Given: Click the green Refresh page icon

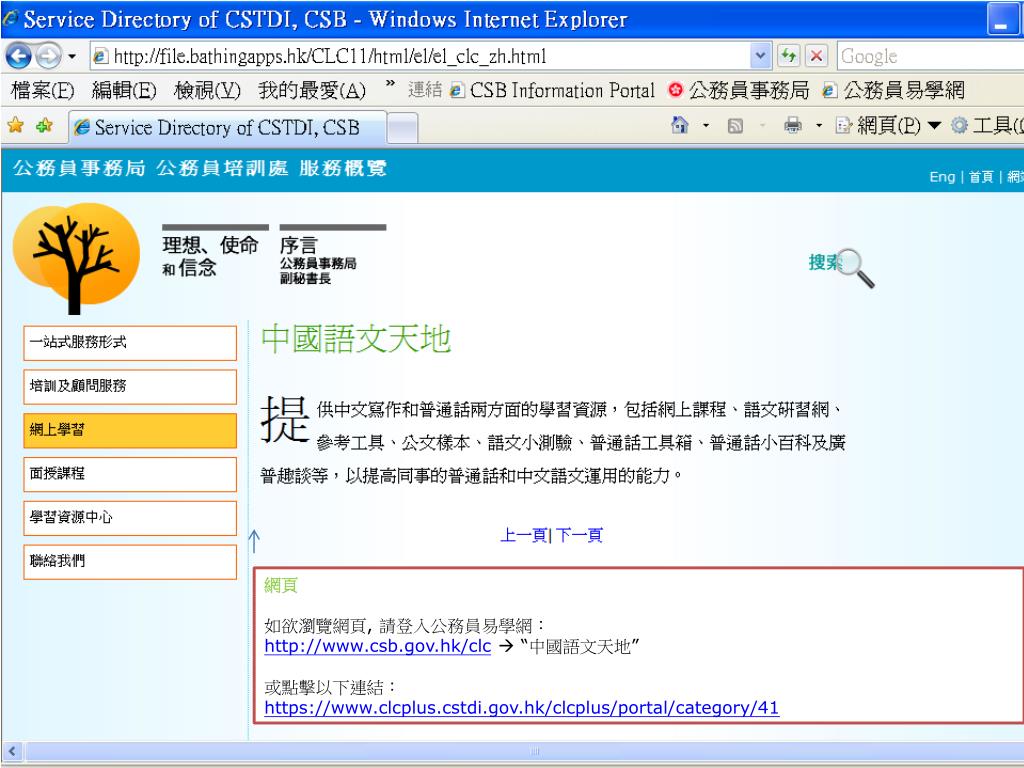Looking at the screenshot, I should 788,56.
